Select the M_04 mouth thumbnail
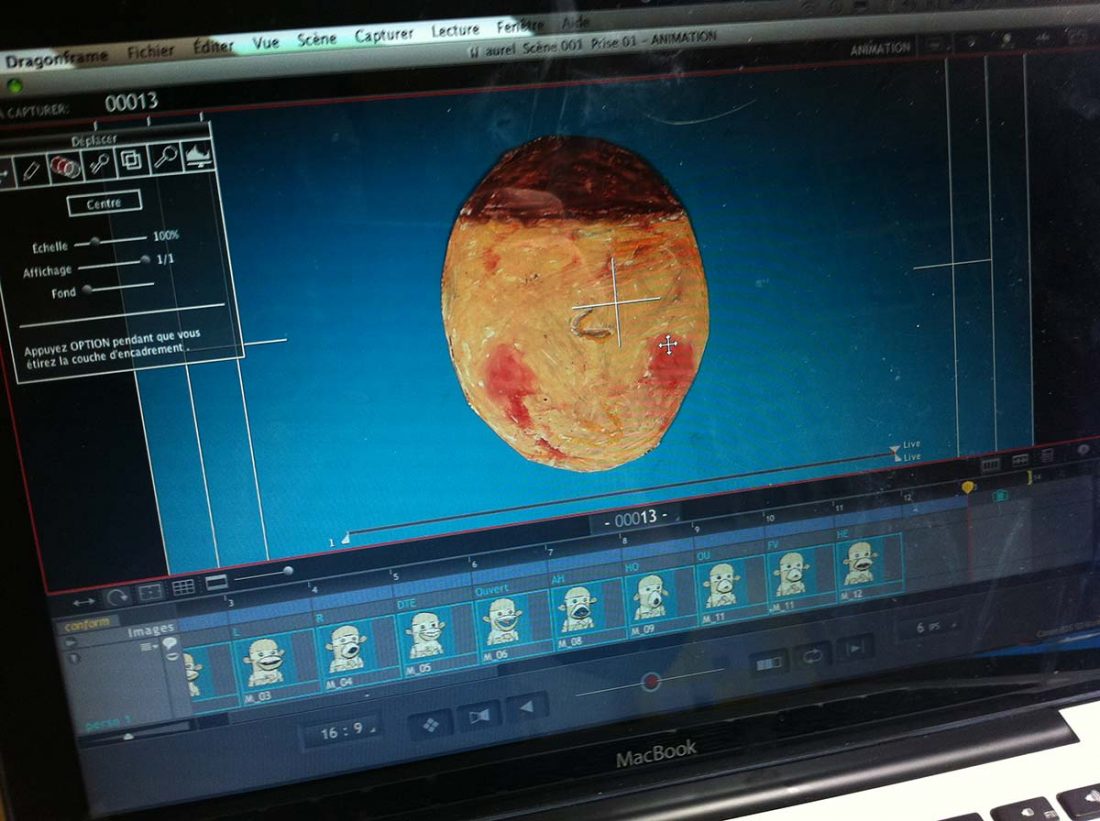Image resolution: width=1100 pixels, height=821 pixels. point(356,652)
